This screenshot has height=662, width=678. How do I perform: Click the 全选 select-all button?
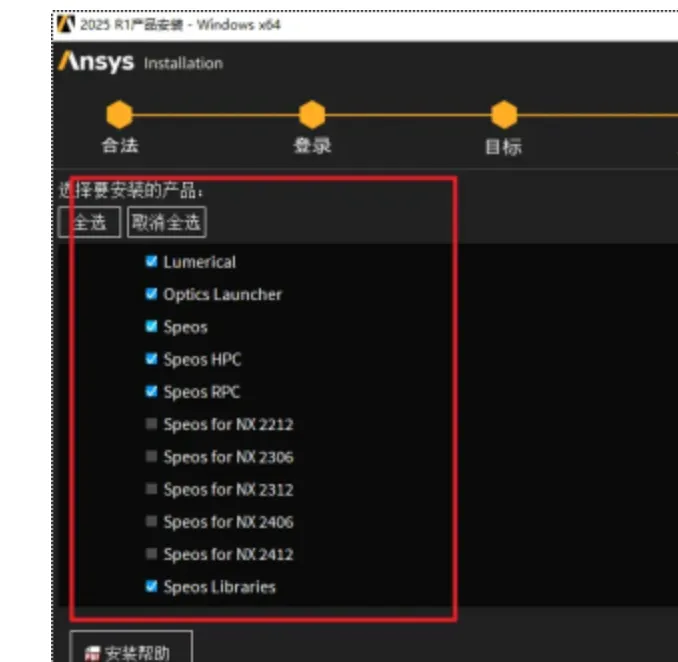pyautogui.click(x=90, y=222)
